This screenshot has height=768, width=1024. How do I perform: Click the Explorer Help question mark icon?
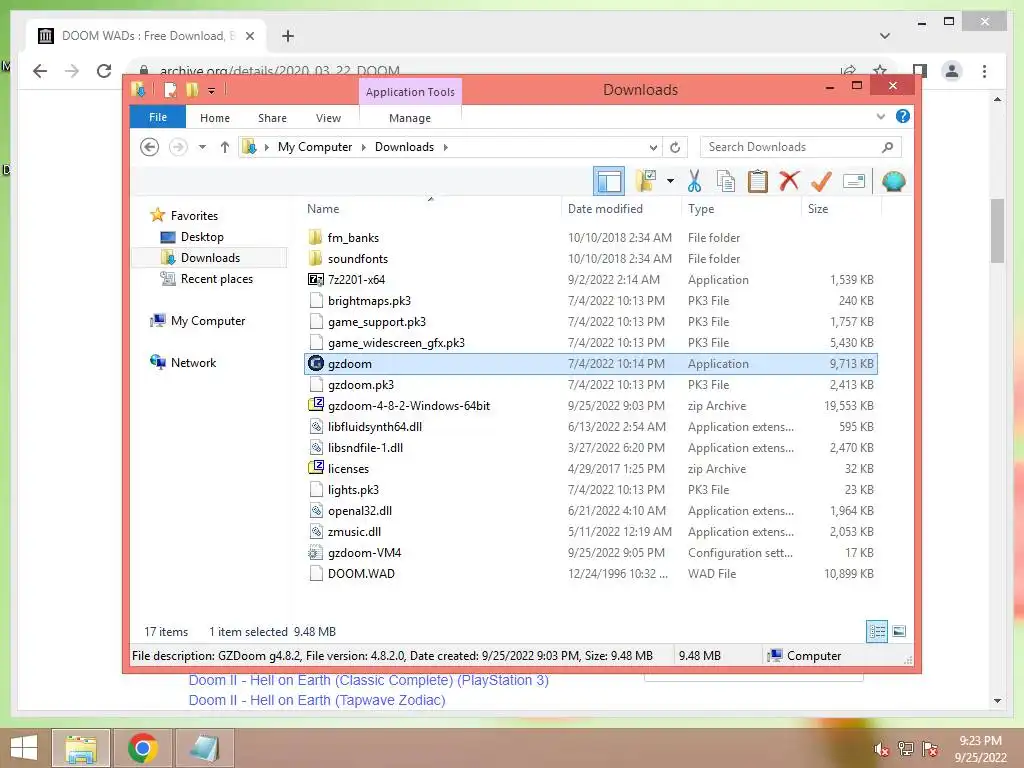point(903,116)
